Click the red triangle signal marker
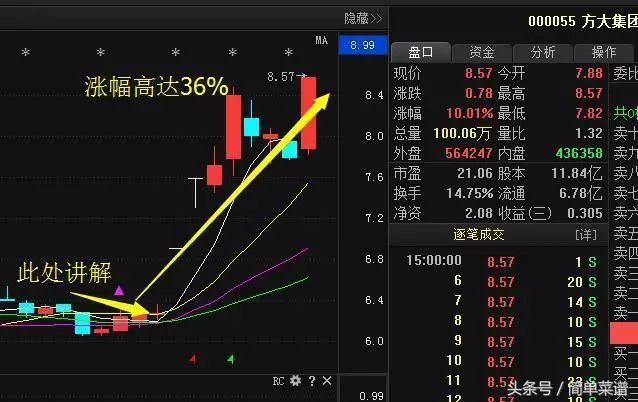The image size is (638, 402). (192, 357)
